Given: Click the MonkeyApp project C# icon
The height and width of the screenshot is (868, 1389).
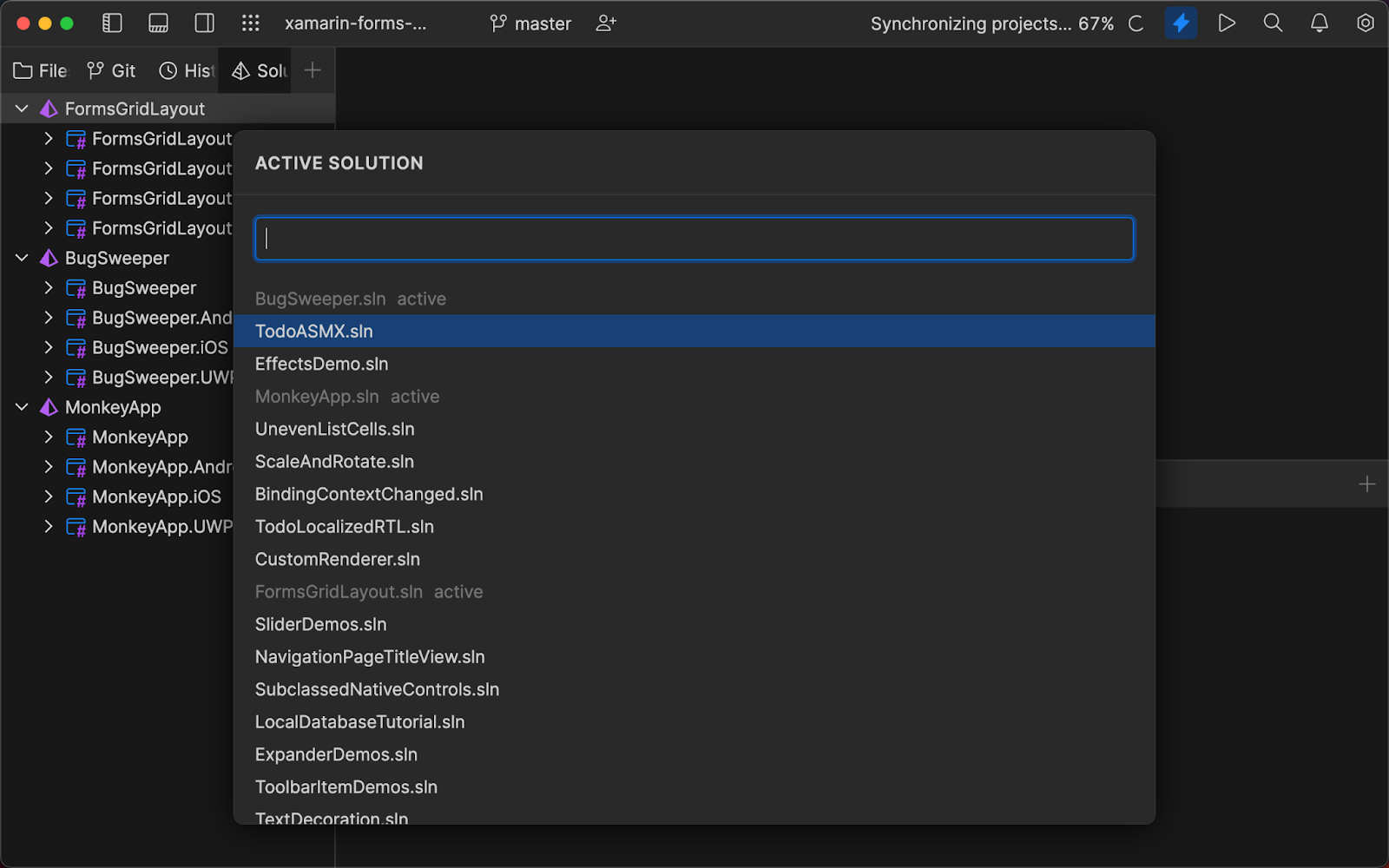Looking at the screenshot, I should (x=76, y=437).
